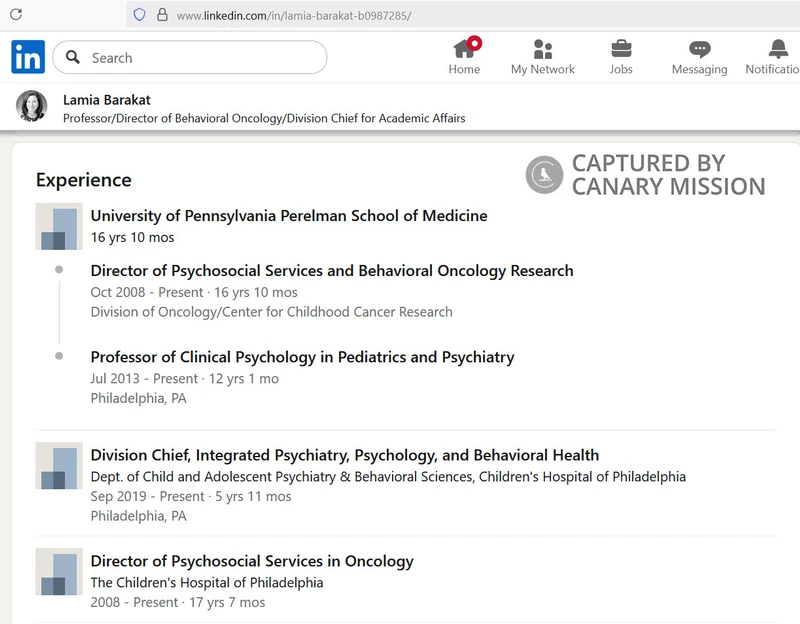Go to the Home tab
Image resolution: width=800 pixels, height=624 pixels.
click(464, 57)
